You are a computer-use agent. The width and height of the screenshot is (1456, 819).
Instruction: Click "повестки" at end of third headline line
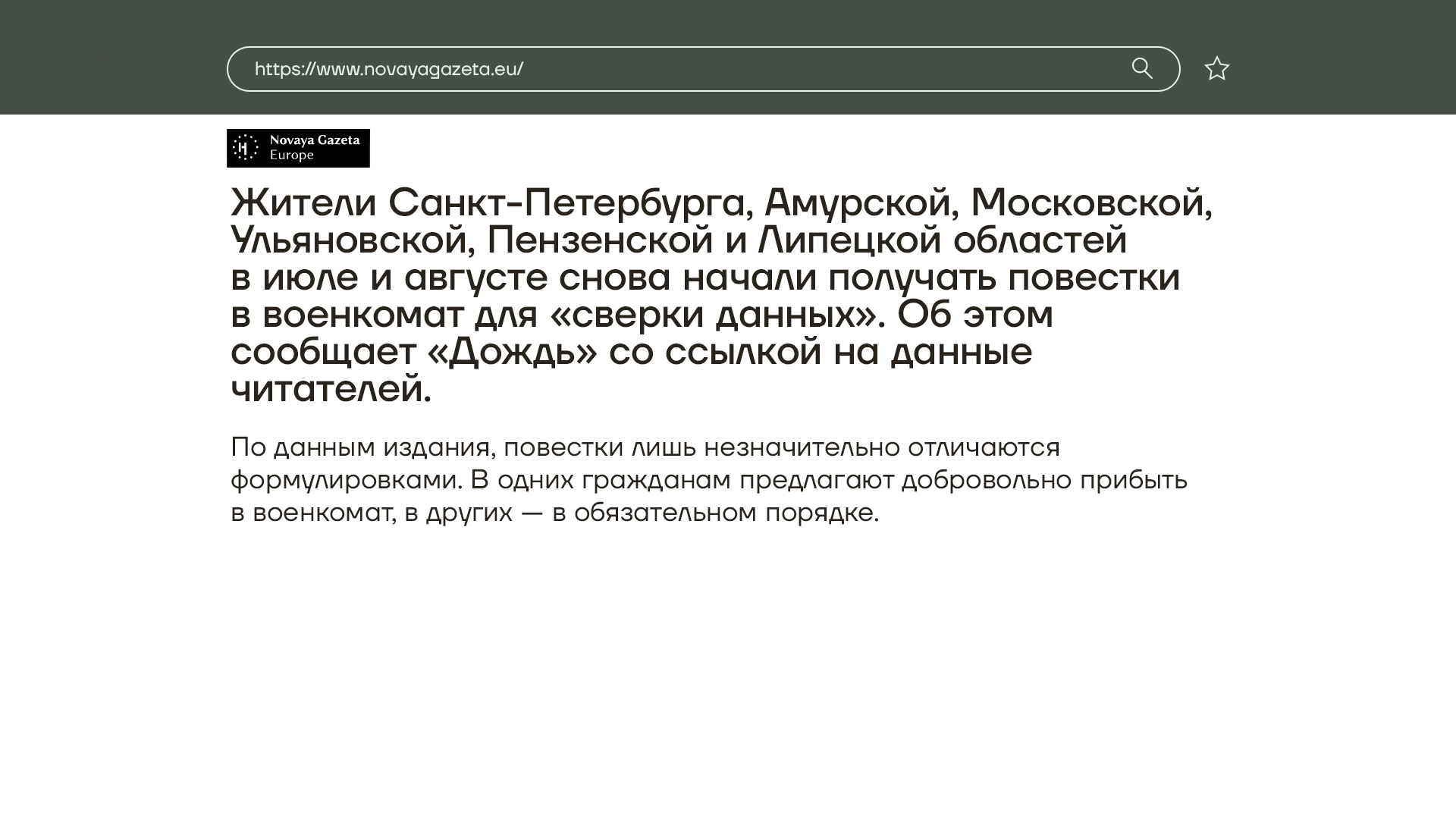[1094, 277]
